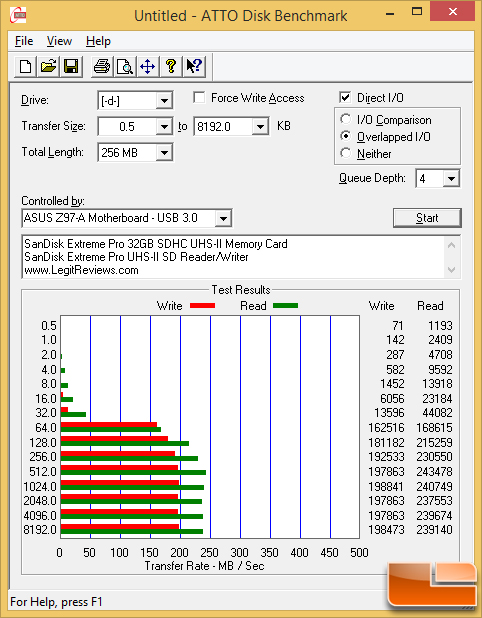This screenshot has width=482, height=618.
Task: Click the description box scroll down arrow
Action: click(x=452, y=270)
